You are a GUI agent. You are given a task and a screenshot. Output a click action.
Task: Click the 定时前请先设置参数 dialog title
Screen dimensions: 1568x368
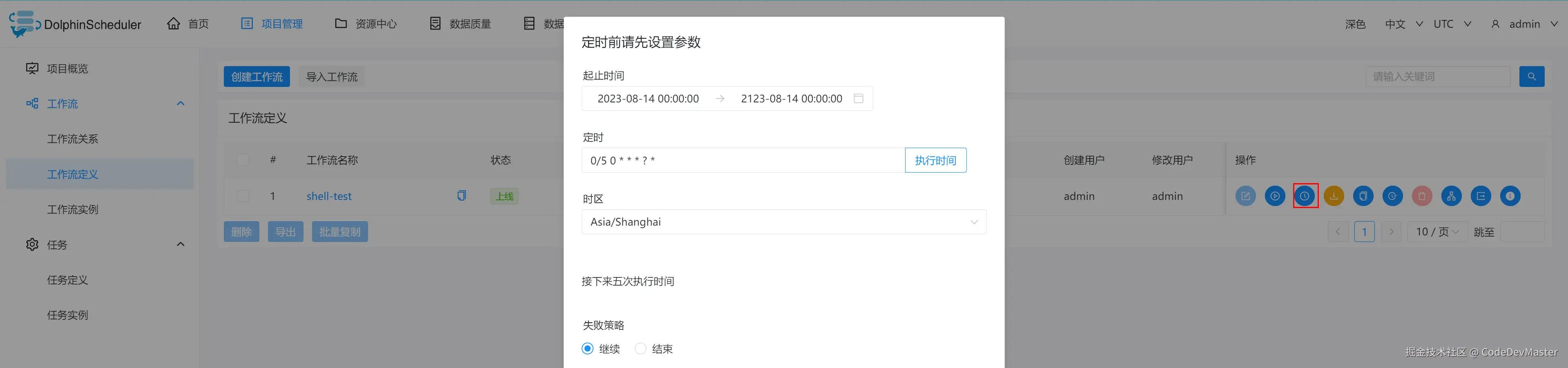pyautogui.click(x=641, y=42)
